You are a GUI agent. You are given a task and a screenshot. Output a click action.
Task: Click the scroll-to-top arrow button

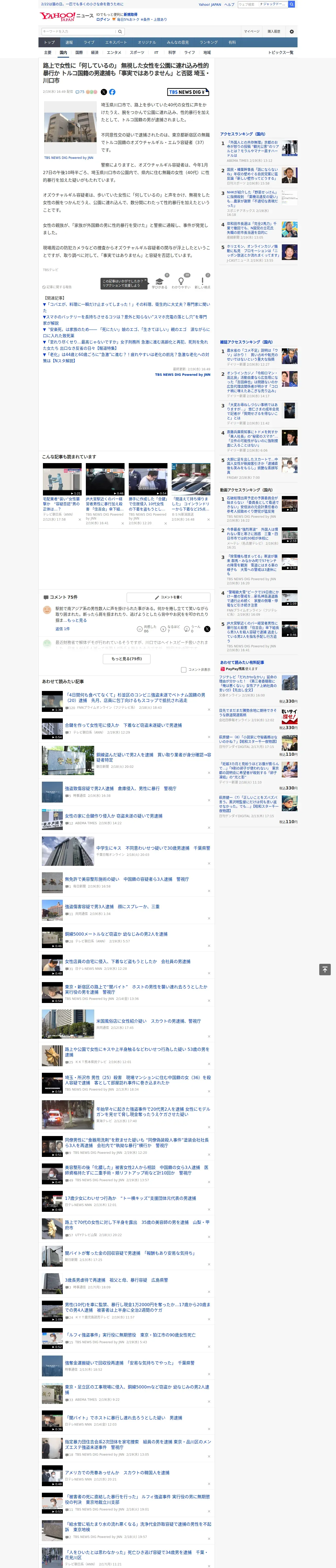[x=325, y=970]
